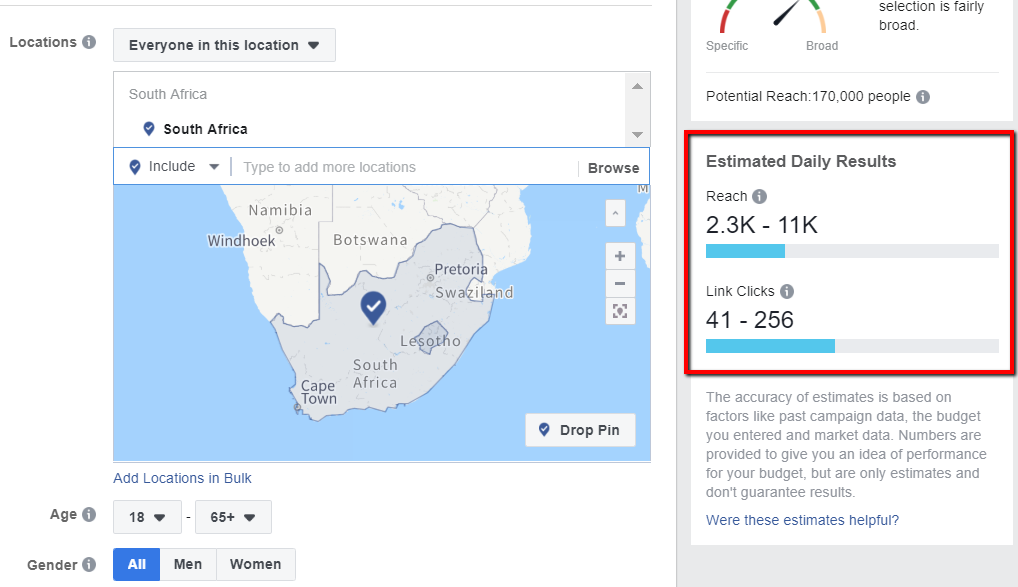This screenshot has width=1018, height=587.
Task: Click the Drop Pin button
Action: pyautogui.click(x=579, y=430)
